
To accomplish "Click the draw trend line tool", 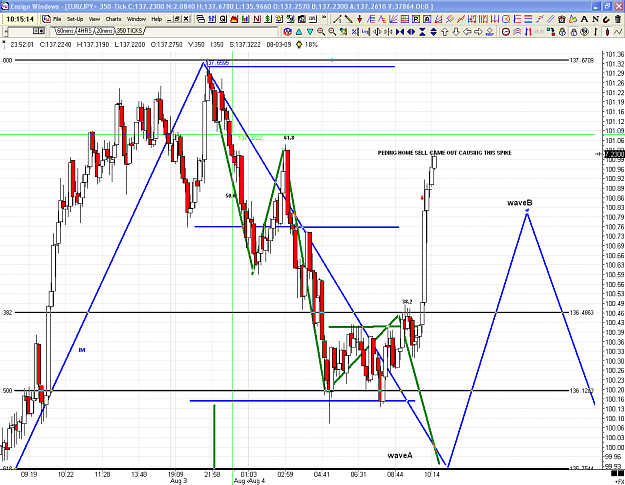I will pos(337,19).
